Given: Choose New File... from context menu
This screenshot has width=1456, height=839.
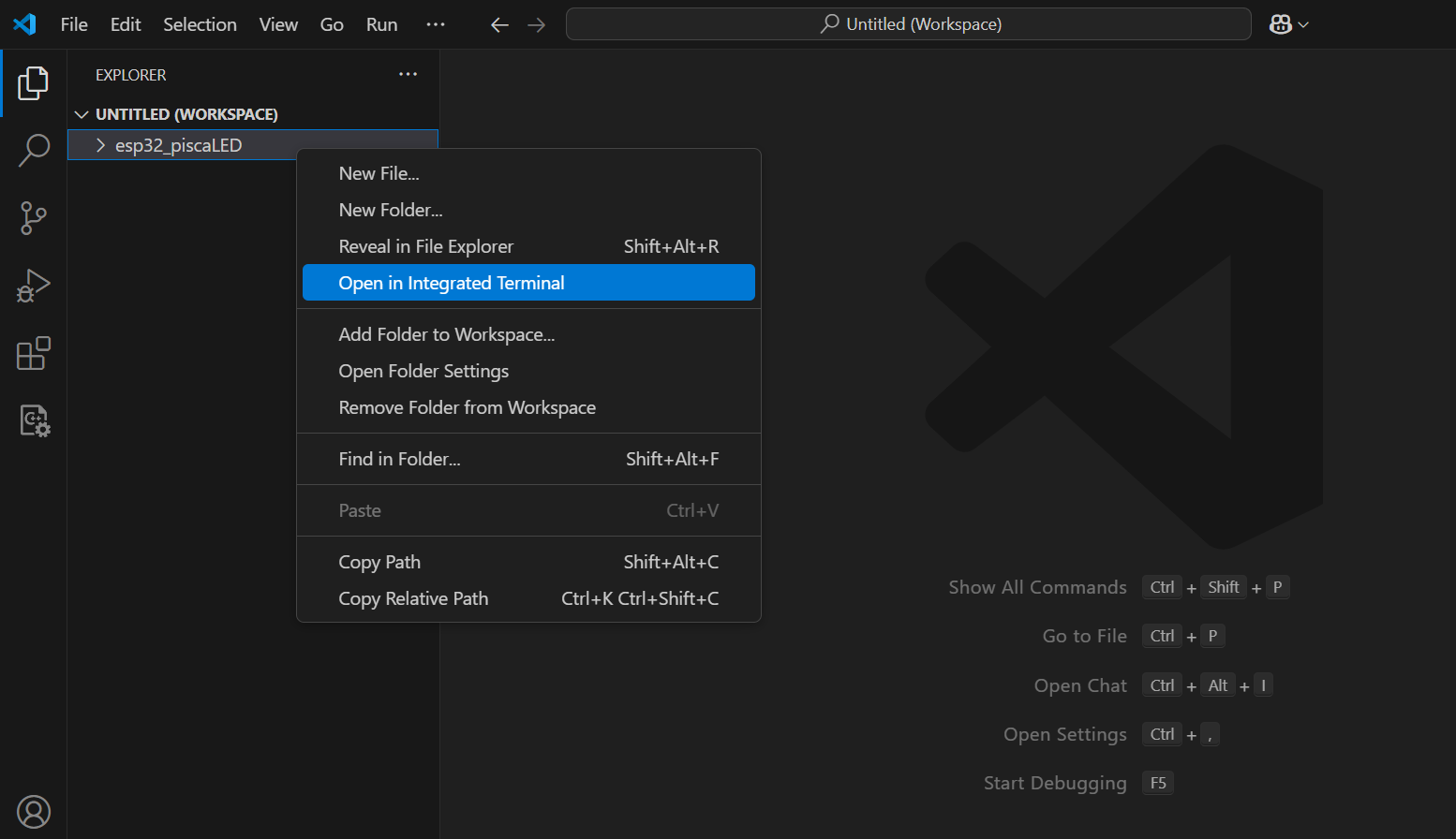Looking at the screenshot, I should [x=528, y=173].
